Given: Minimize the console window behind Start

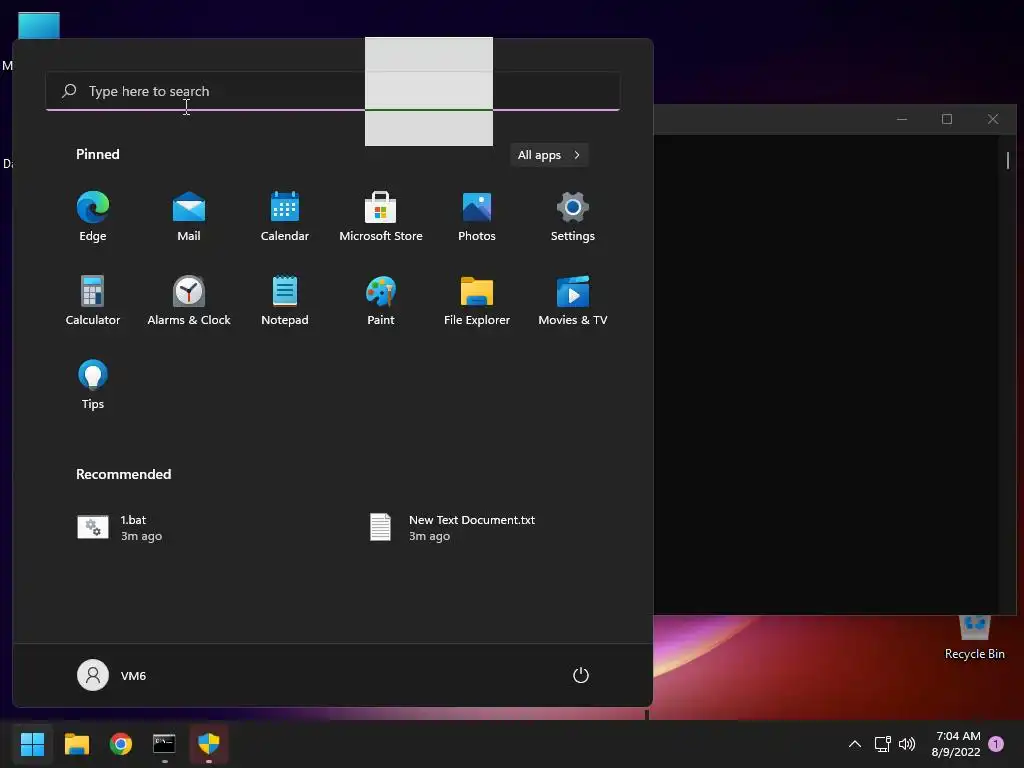Looking at the screenshot, I should click(x=902, y=119).
